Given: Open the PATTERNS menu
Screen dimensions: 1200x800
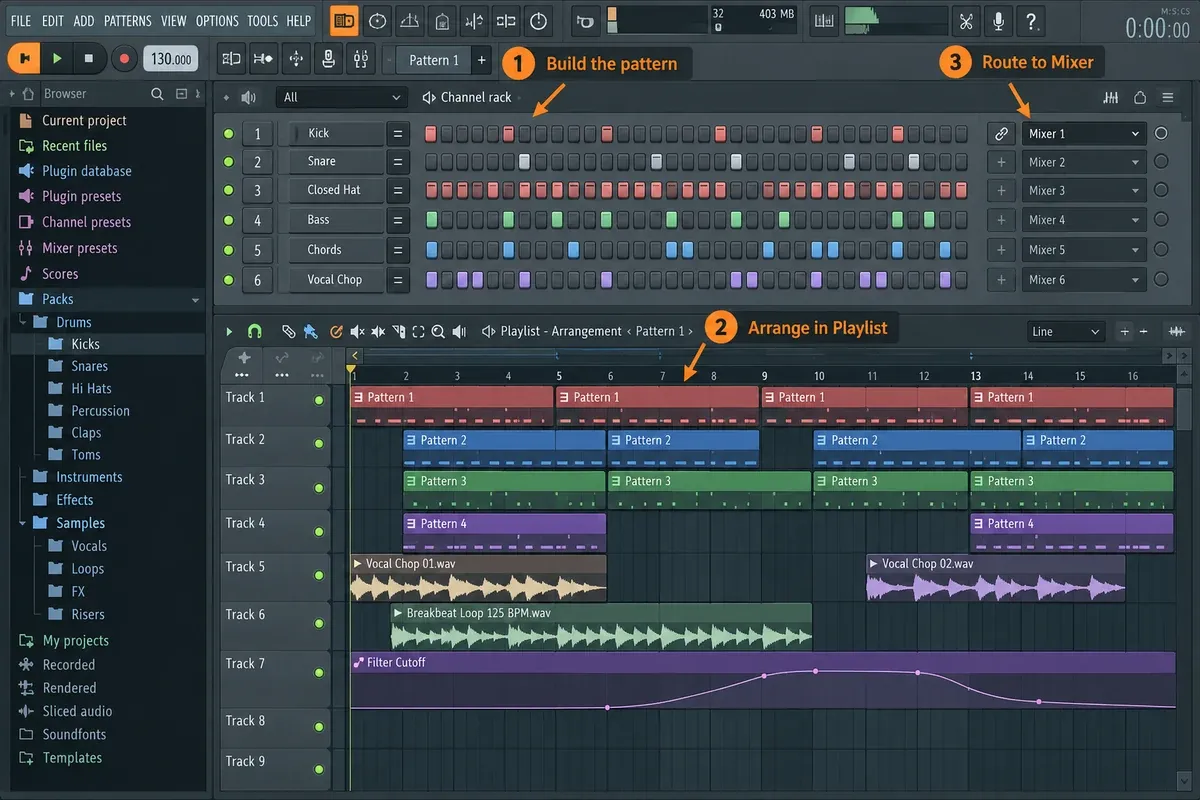Looking at the screenshot, I should coord(128,21).
